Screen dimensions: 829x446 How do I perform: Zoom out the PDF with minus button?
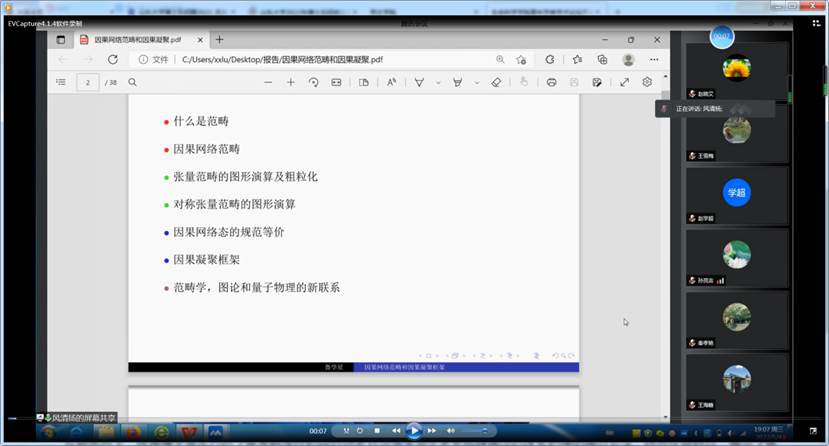tap(268, 82)
